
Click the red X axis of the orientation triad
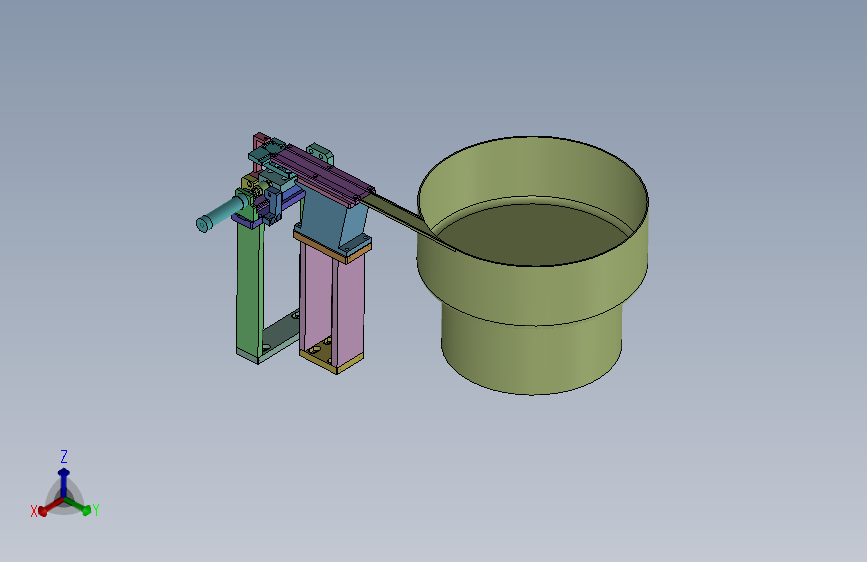51,506
